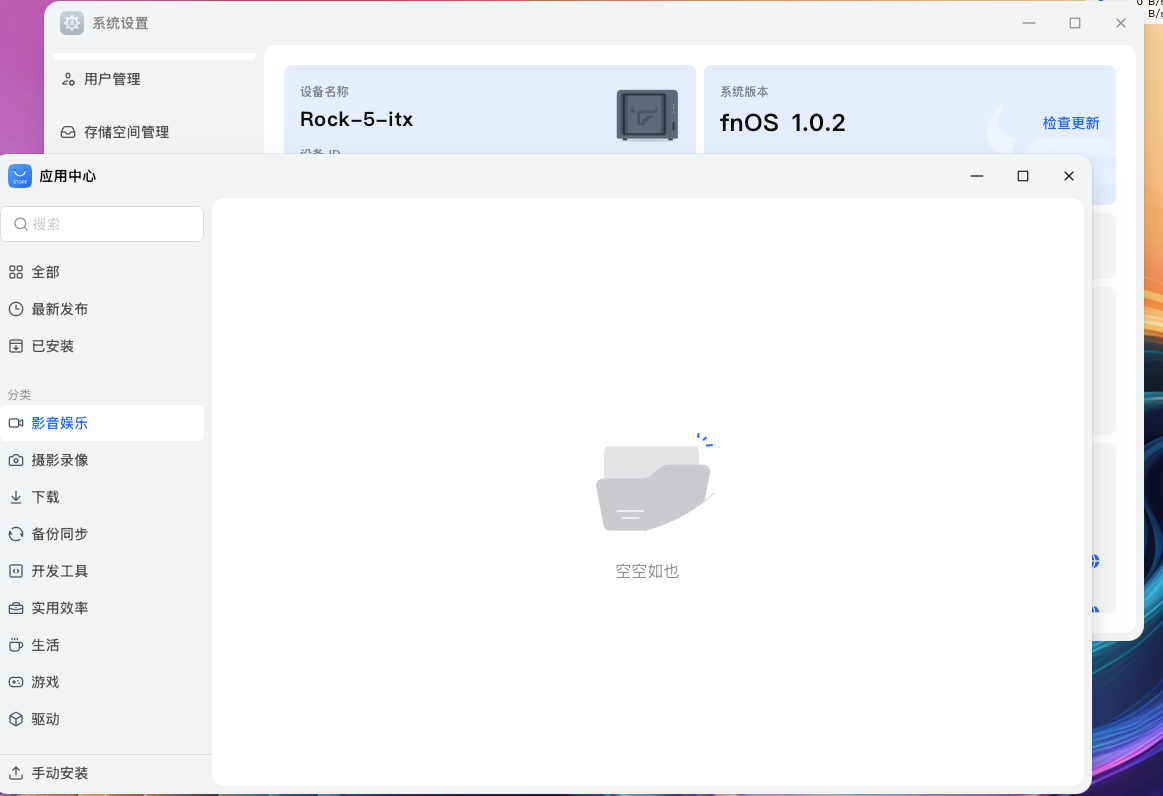The width and height of the screenshot is (1163, 796).
Task: Click the grid icon beside 全部
Action: pyautogui.click(x=16, y=272)
